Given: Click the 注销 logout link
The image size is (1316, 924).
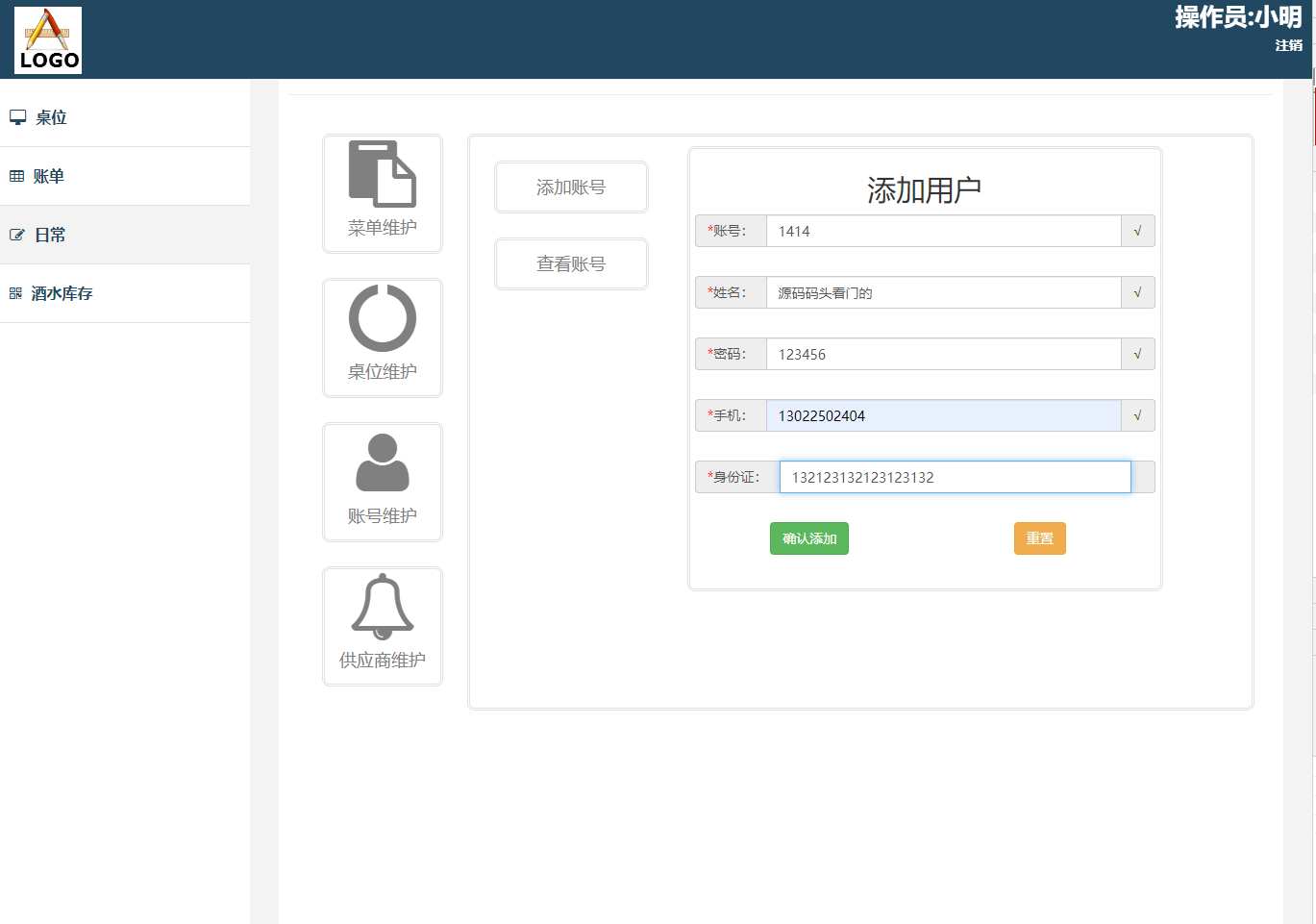Looking at the screenshot, I should 1288,45.
